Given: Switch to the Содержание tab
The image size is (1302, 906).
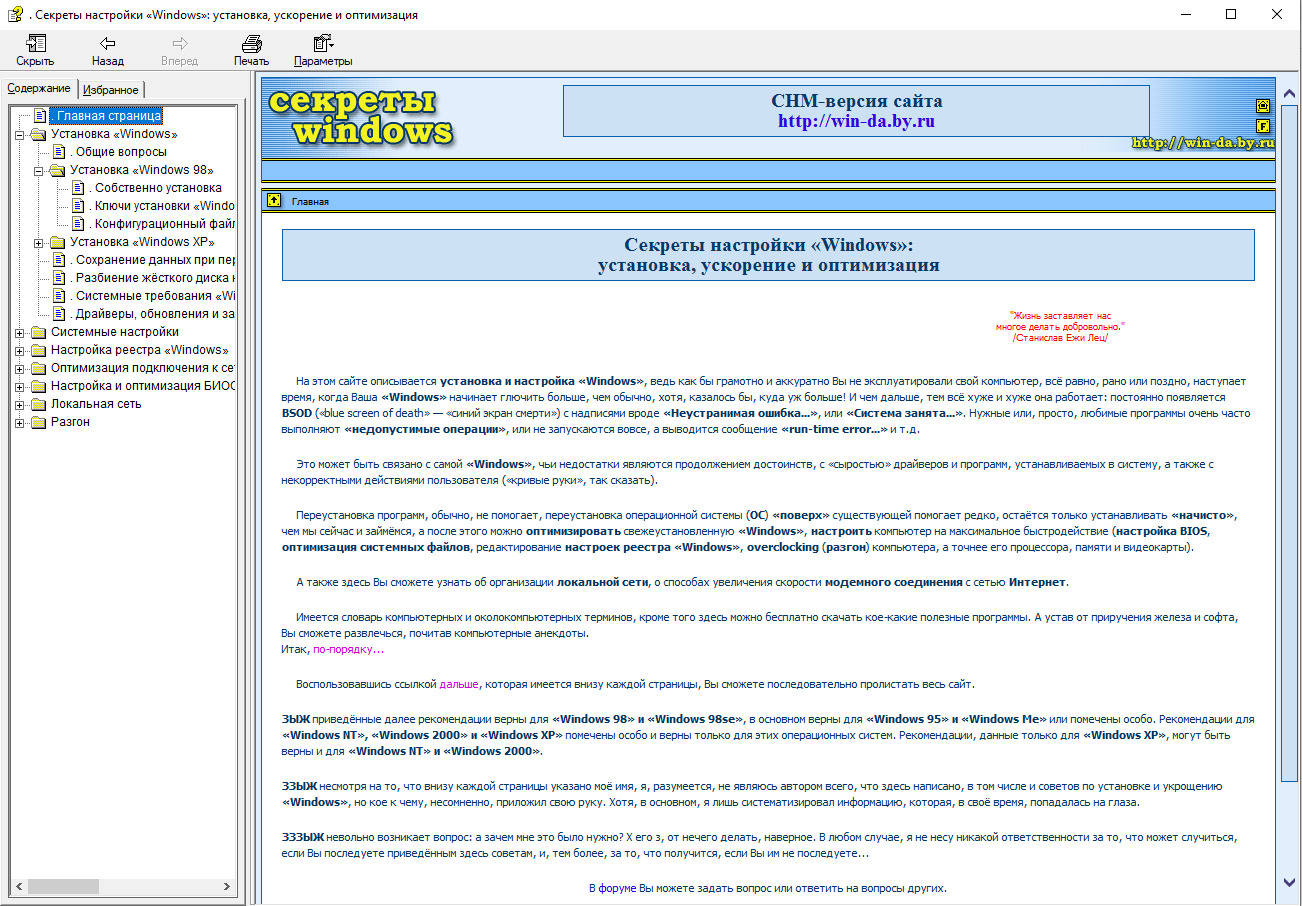Looking at the screenshot, I should pos(39,88).
